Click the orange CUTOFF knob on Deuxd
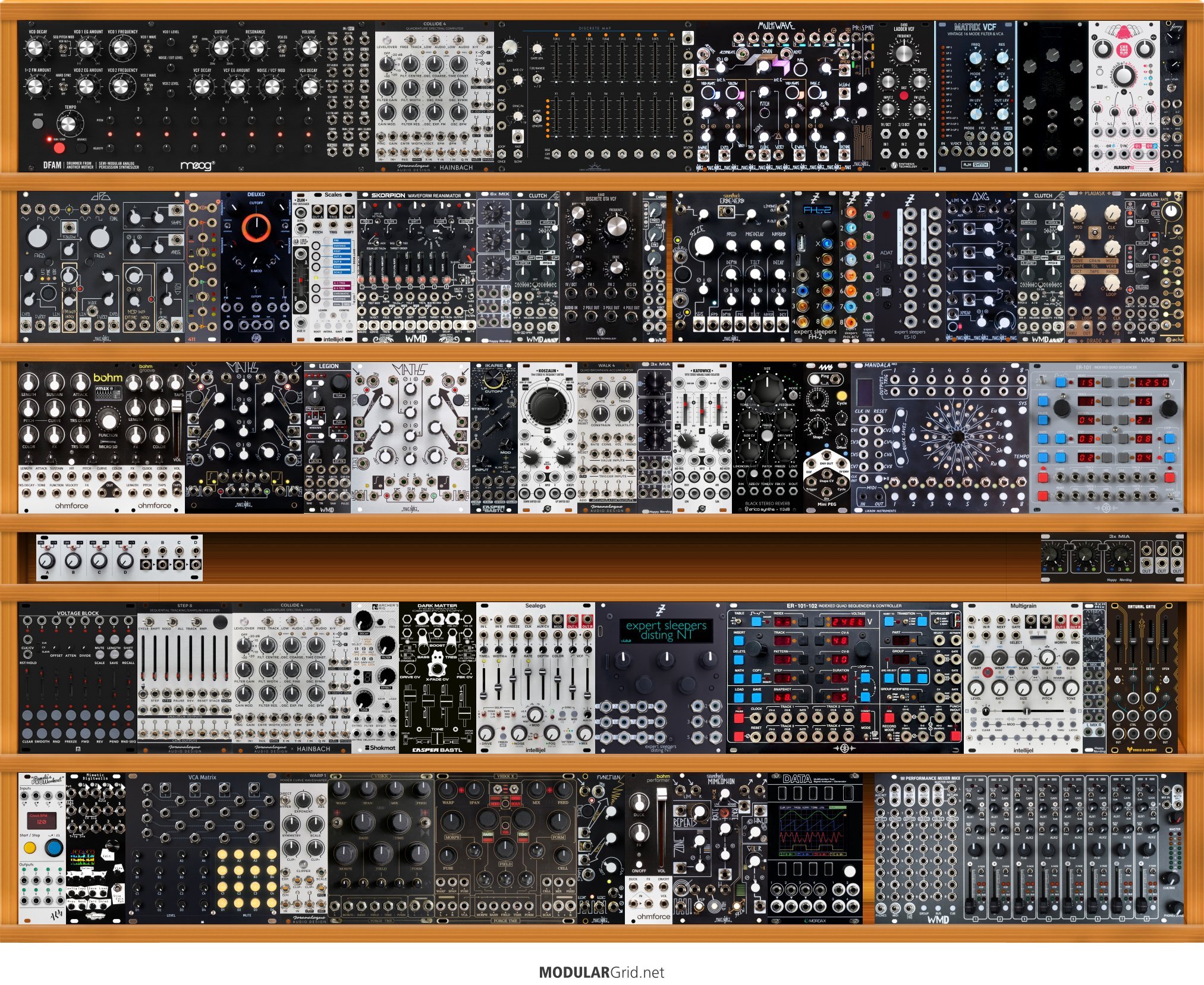Image resolution: width=1204 pixels, height=985 pixels. click(256, 226)
